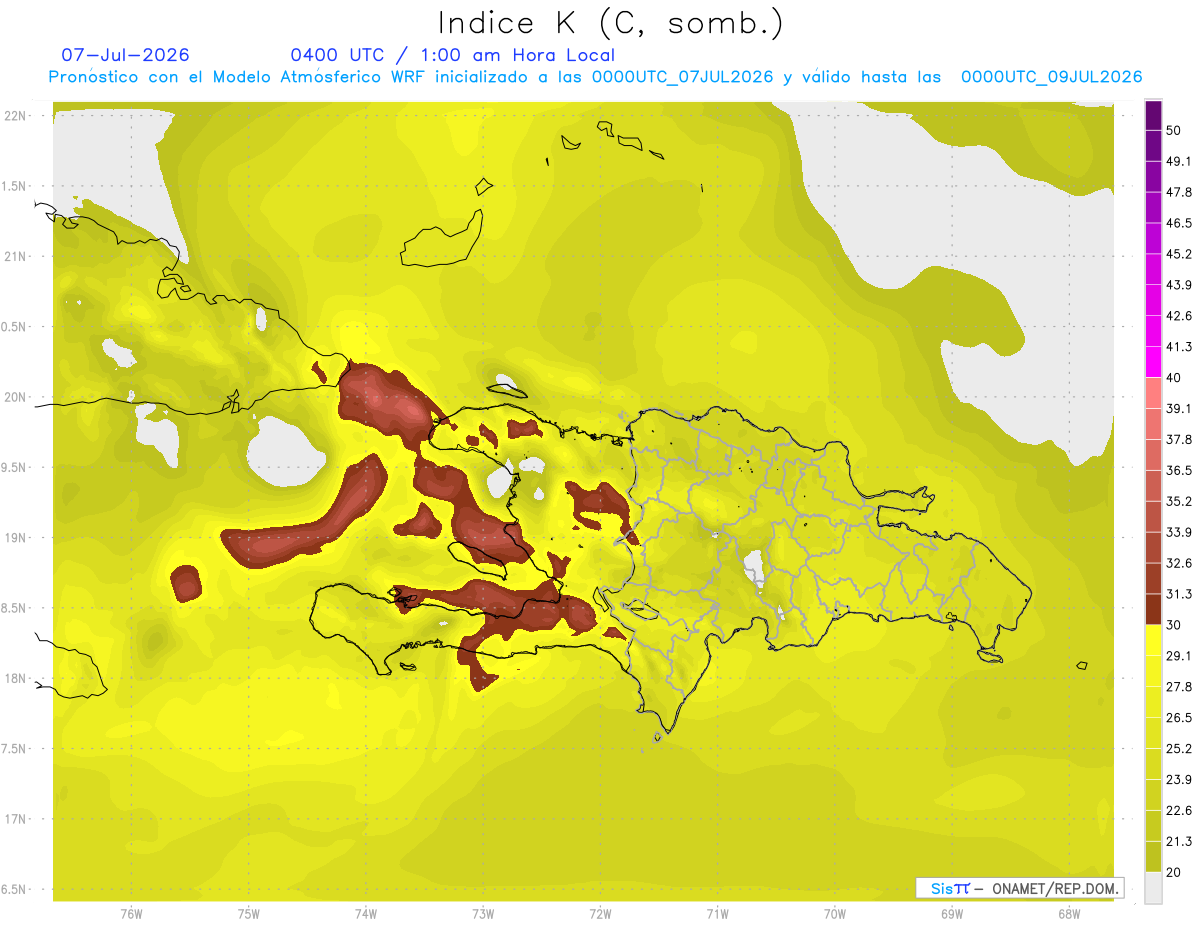Pick the gray swatch below 20 on the scale
This screenshot has height=927, width=1200.
[1153, 887]
